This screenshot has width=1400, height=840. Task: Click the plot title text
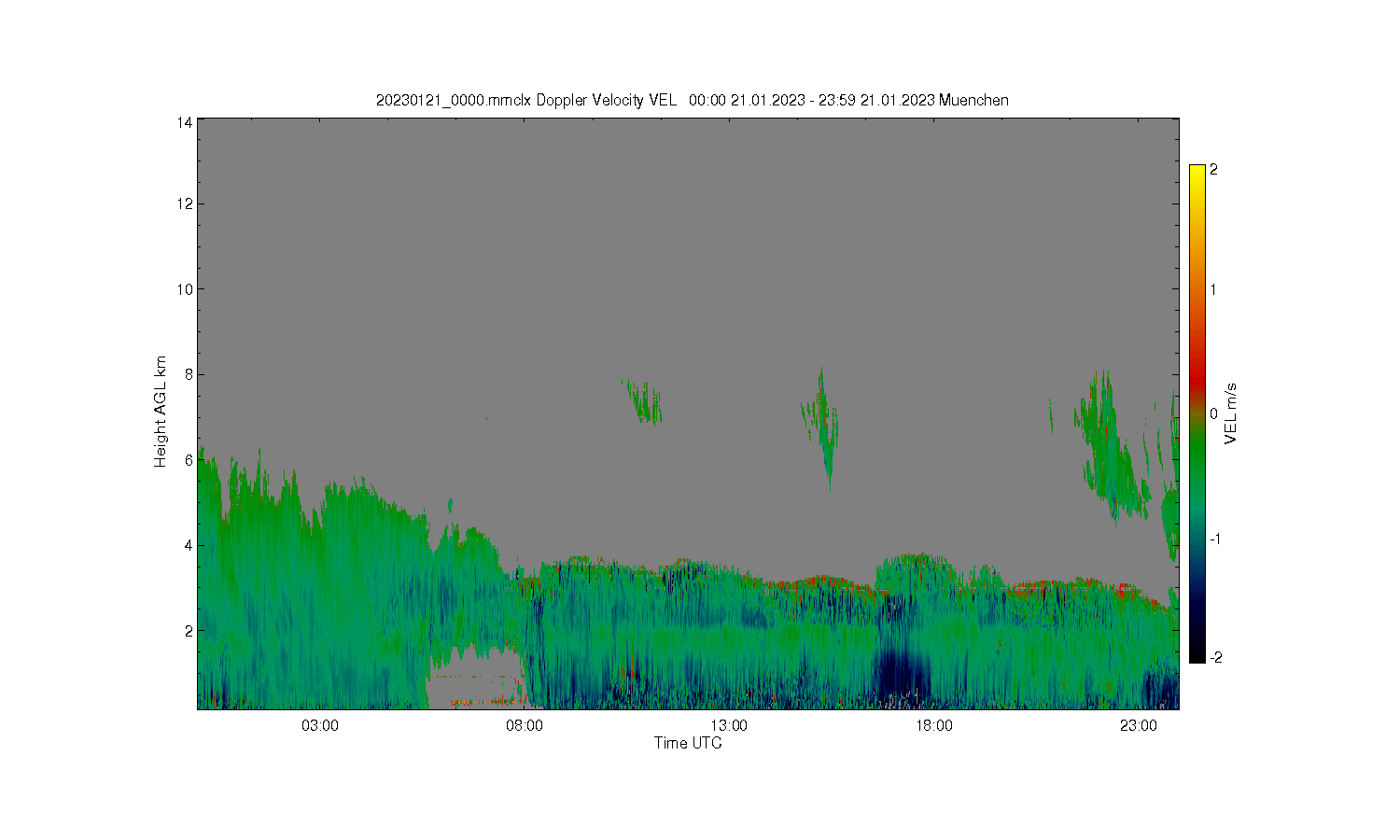(x=692, y=100)
